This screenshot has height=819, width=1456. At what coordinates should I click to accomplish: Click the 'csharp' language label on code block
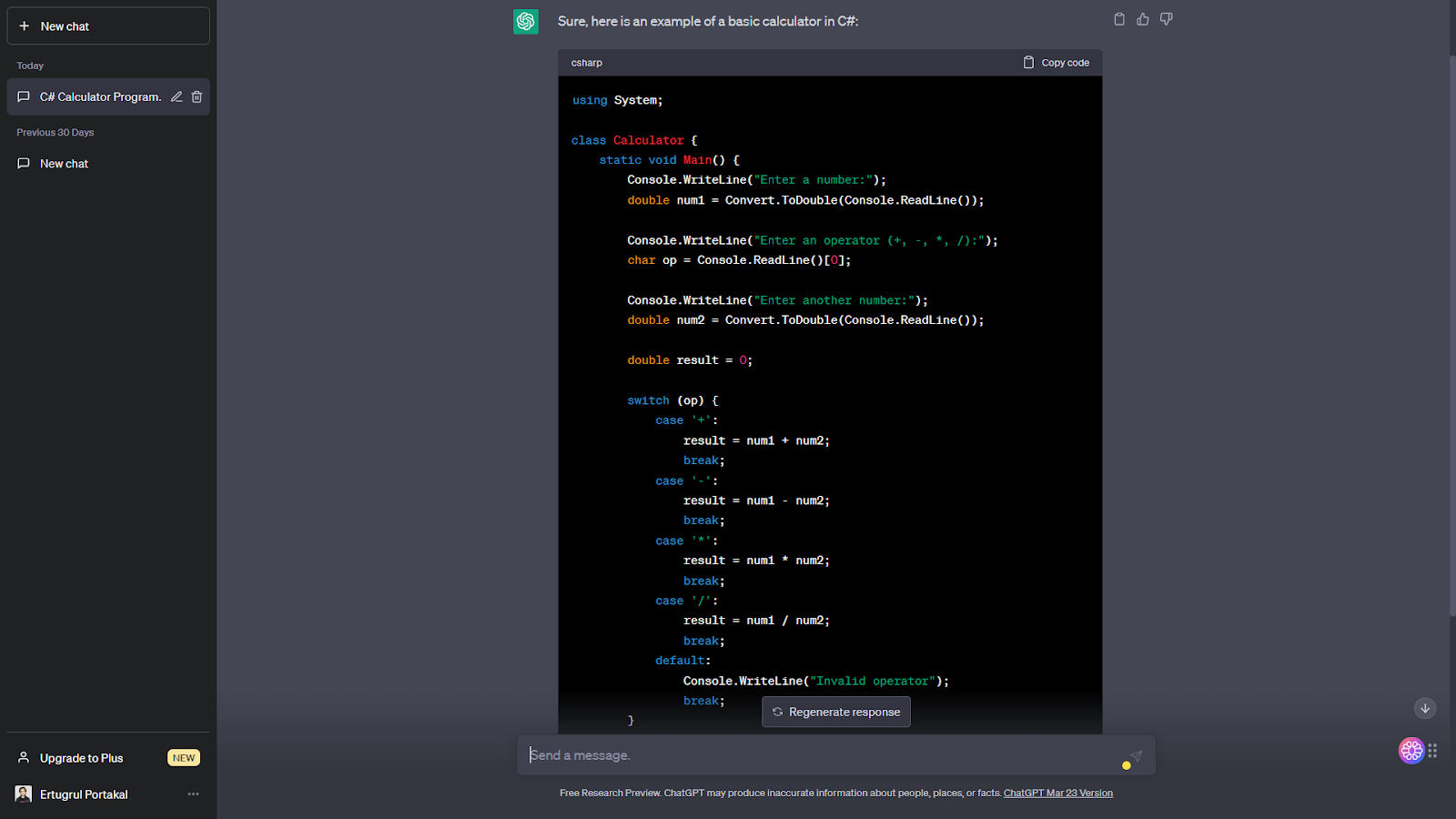[587, 63]
